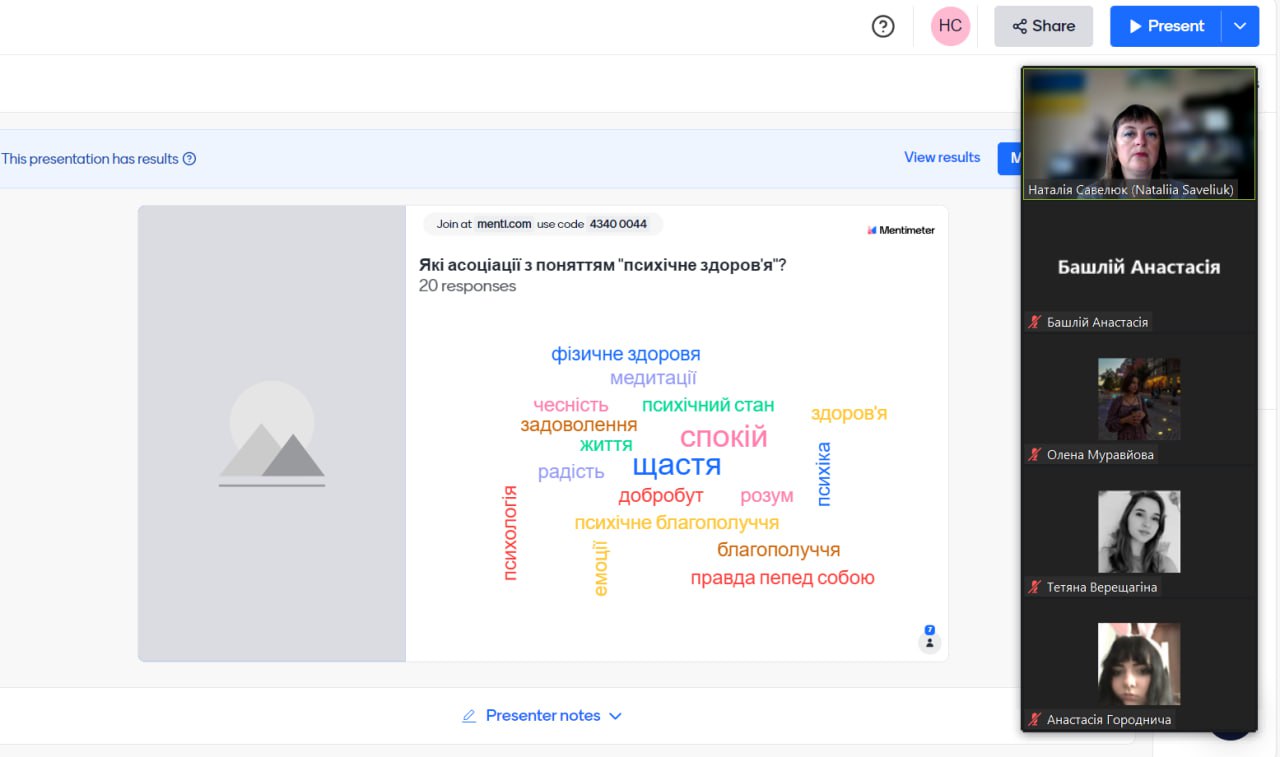This screenshot has height=757, width=1280.
Task: Click the info icon beside presentation results
Action: point(190,159)
